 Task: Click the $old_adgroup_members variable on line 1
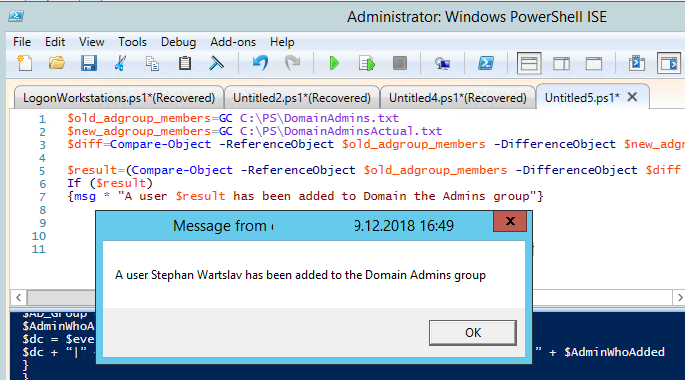point(139,118)
